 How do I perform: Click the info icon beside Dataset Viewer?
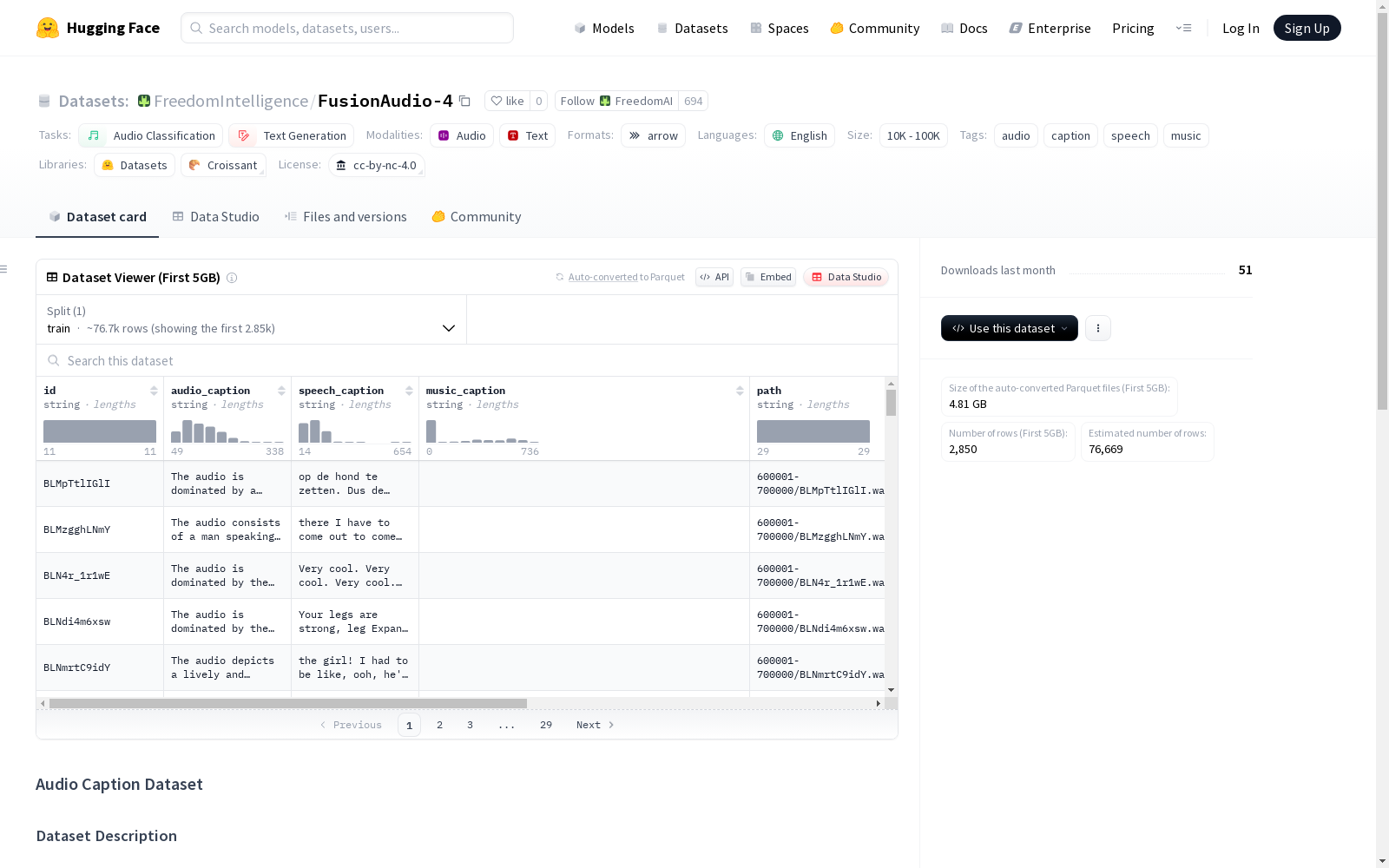click(x=232, y=278)
